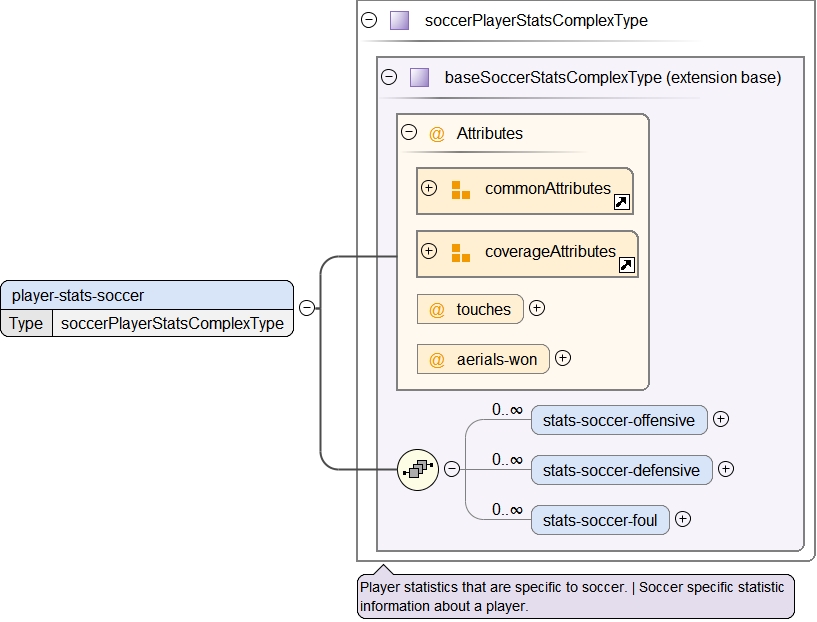Screen dimensions: 817x622
Task: Click the @ icon next to Attributes
Action: (x=437, y=134)
